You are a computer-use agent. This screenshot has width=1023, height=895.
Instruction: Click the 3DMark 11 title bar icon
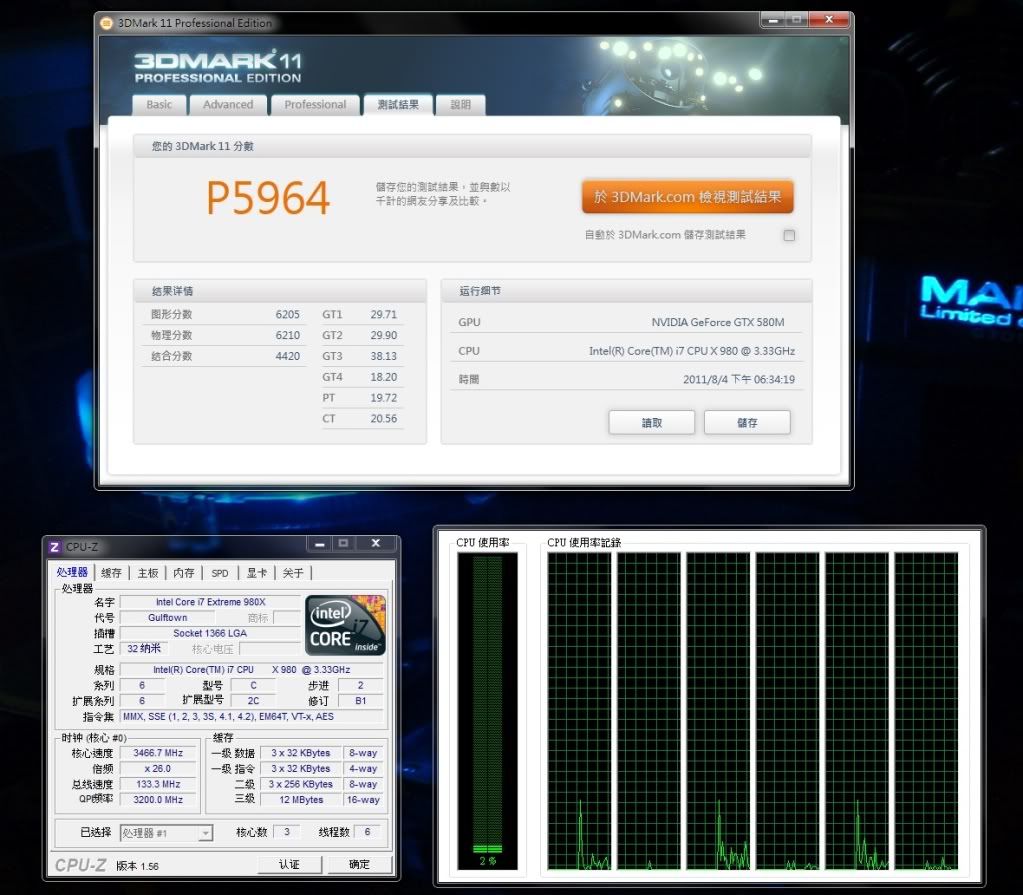(106, 23)
